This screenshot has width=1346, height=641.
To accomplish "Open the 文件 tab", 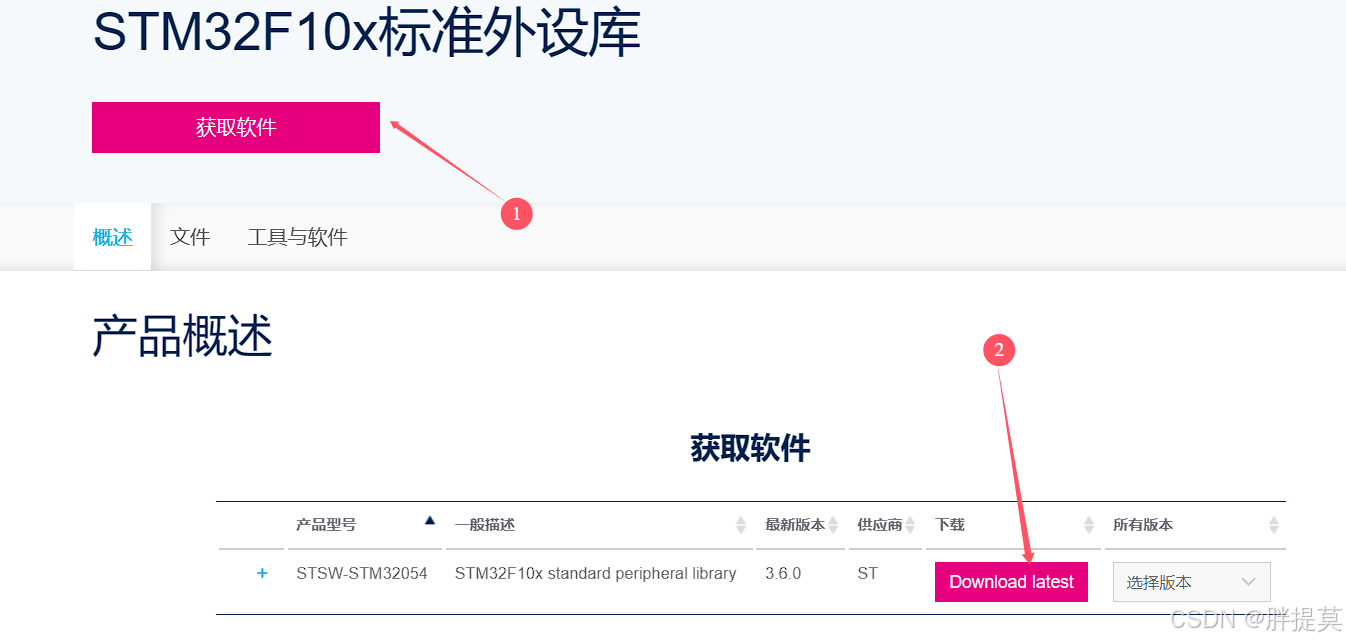I will point(190,237).
